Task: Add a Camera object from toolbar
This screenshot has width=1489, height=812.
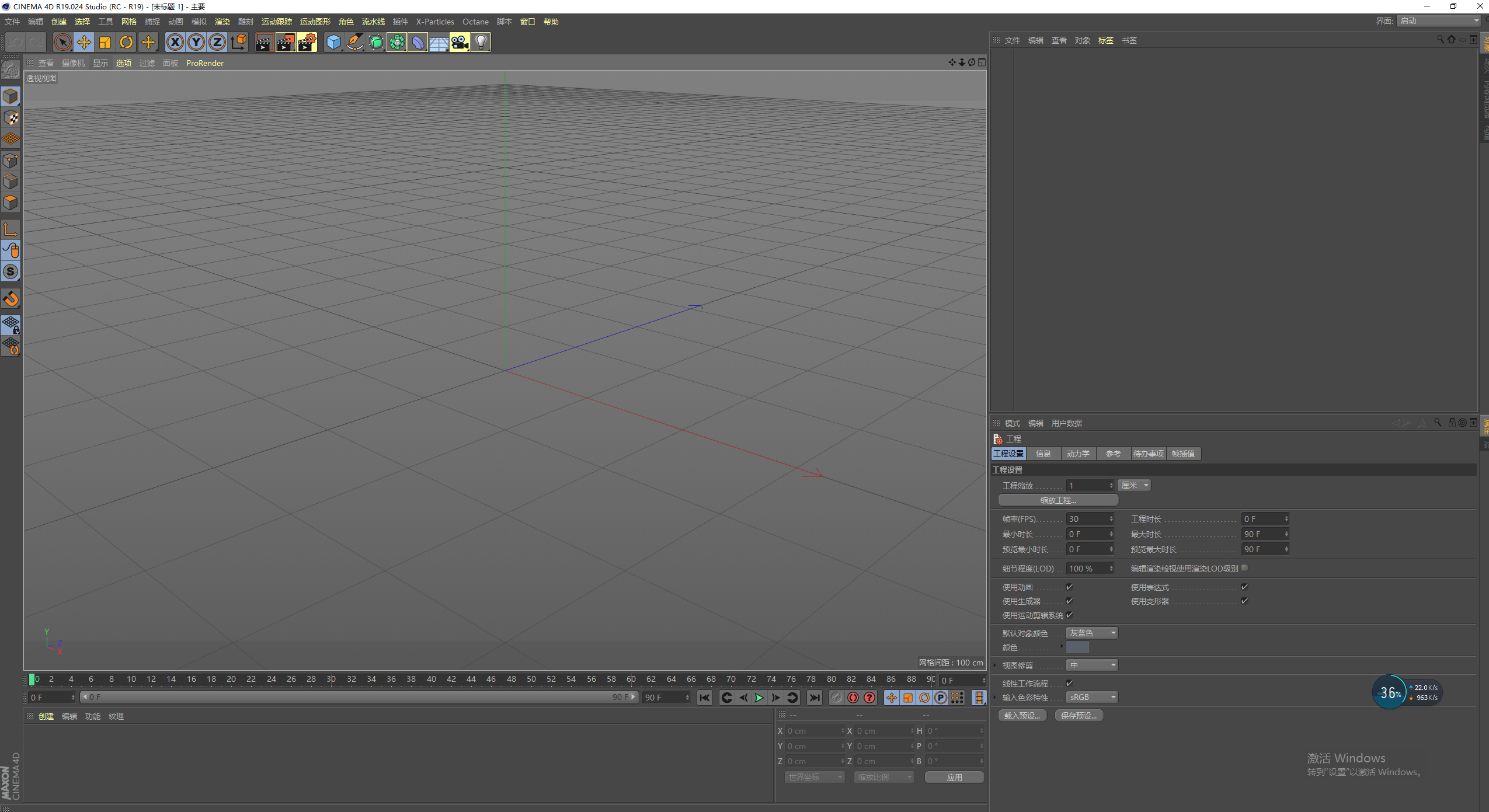Action: click(460, 42)
